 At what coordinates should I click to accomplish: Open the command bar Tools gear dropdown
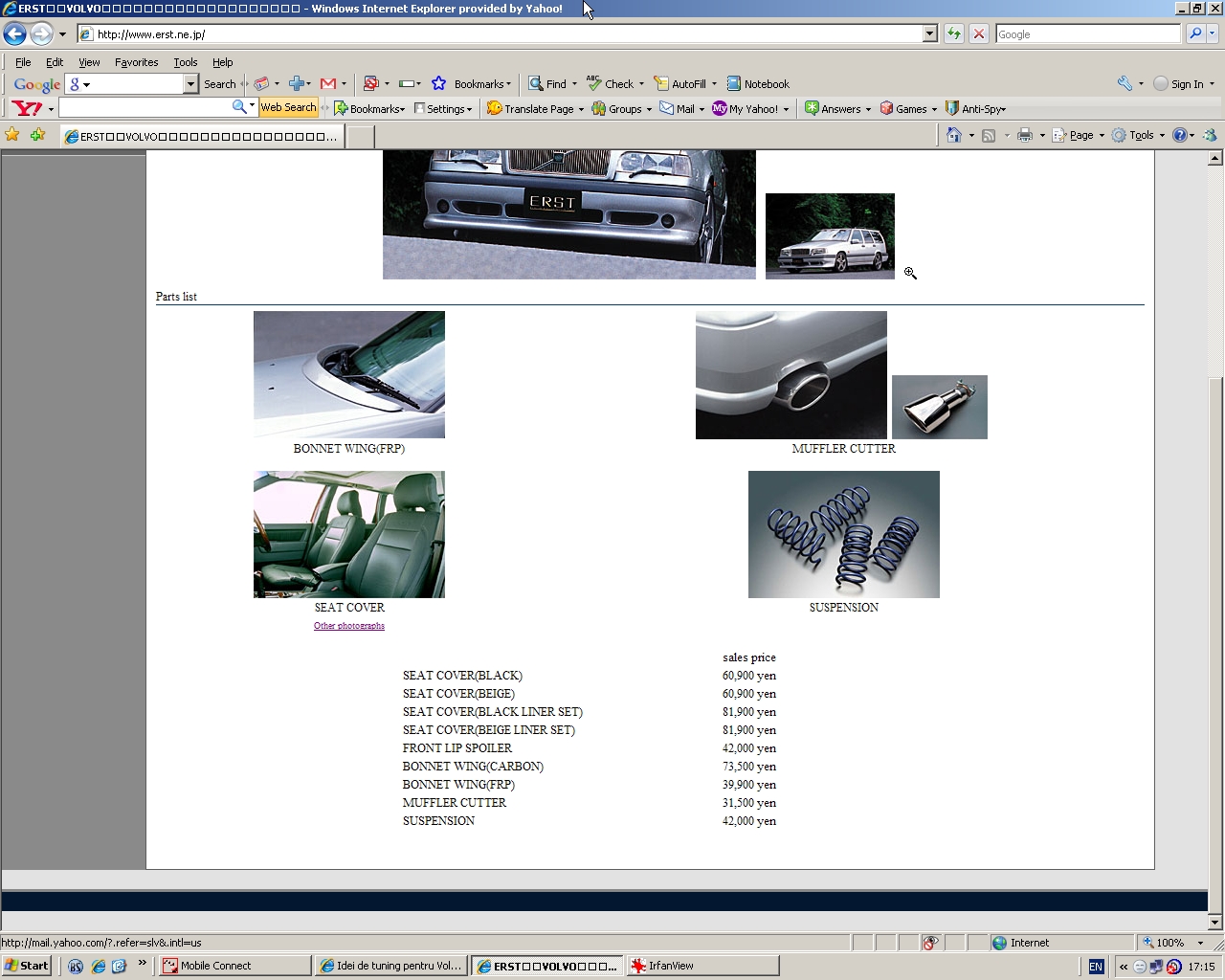click(x=1138, y=135)
